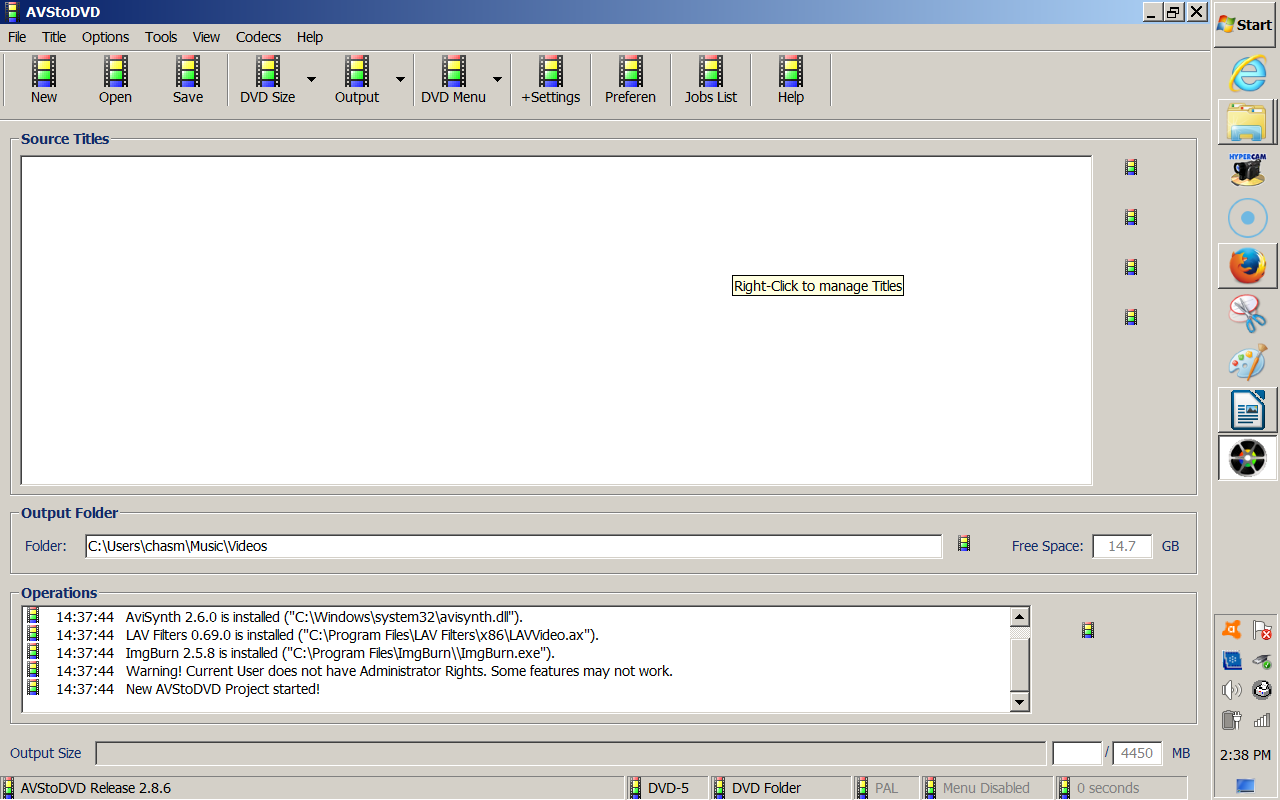Open the LibreOffice Writer taskbar icon
The width and height of the screenshot is (1280, 800).
(x=1247, y=410)
